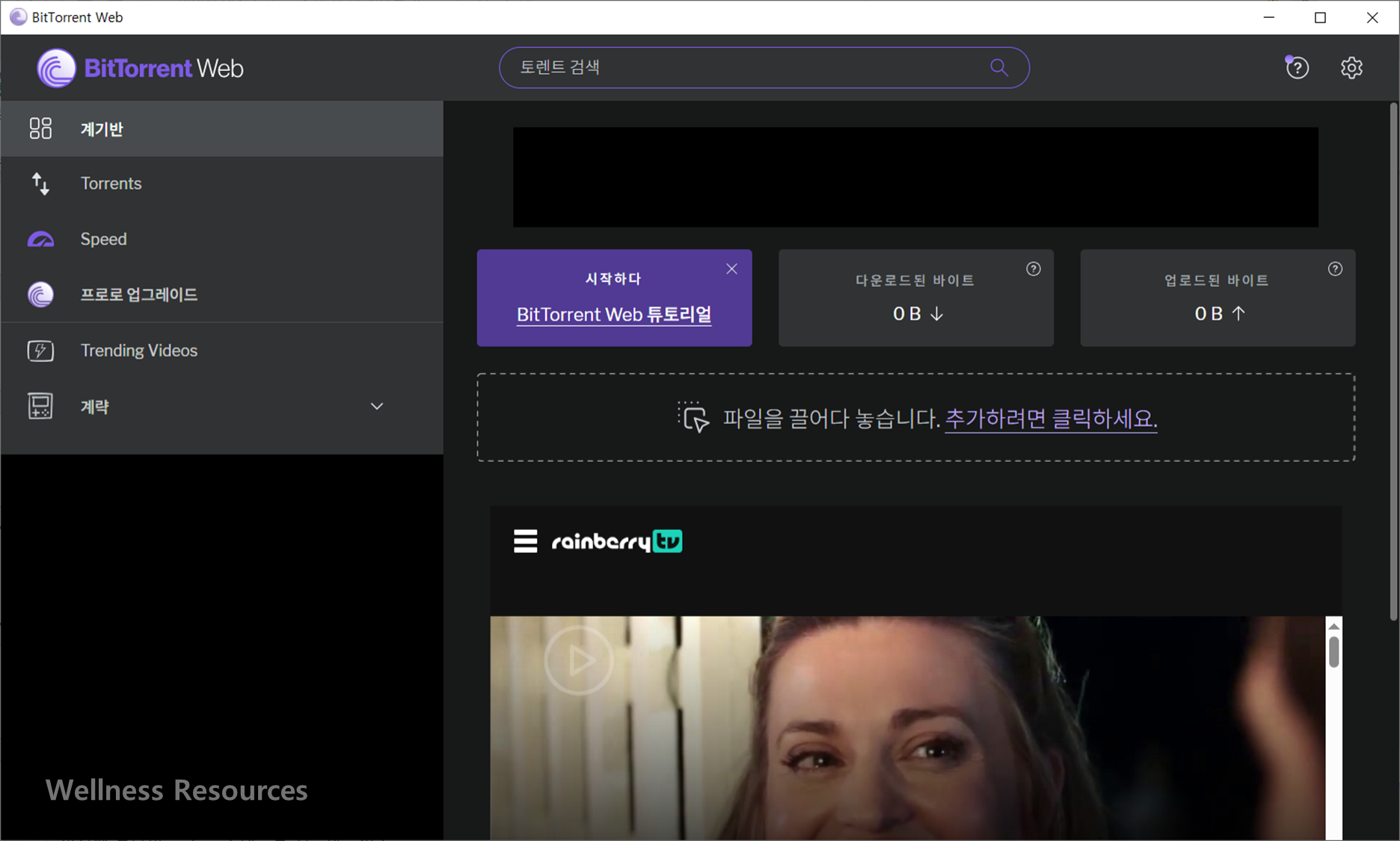Viewport: 1400px width, 841px height.
Task: Click the main page vertical scrollbar
Action: tap(1393, 363)
